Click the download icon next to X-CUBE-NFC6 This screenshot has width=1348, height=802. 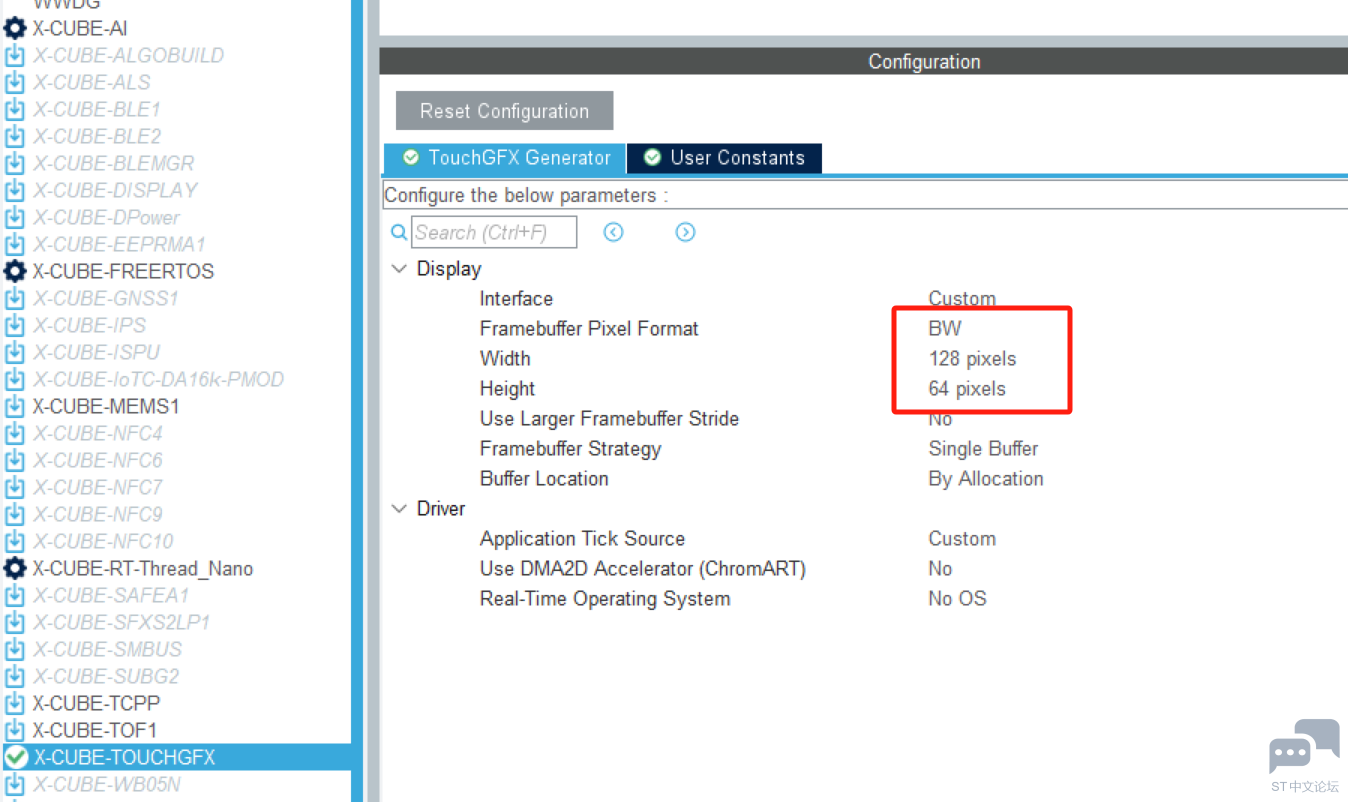coord(15,461)
